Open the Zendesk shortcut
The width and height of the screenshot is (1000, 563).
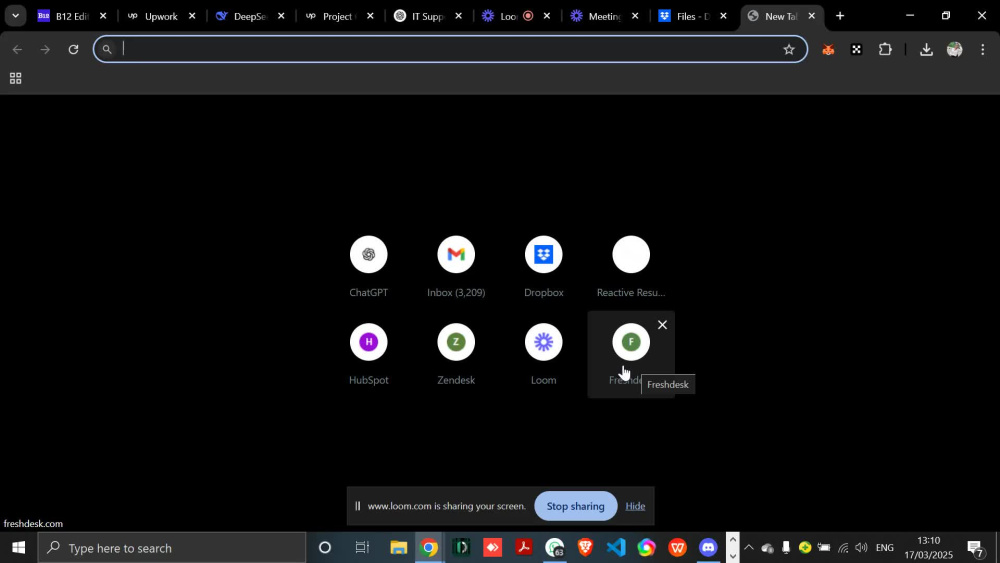(x=455, y=354)
